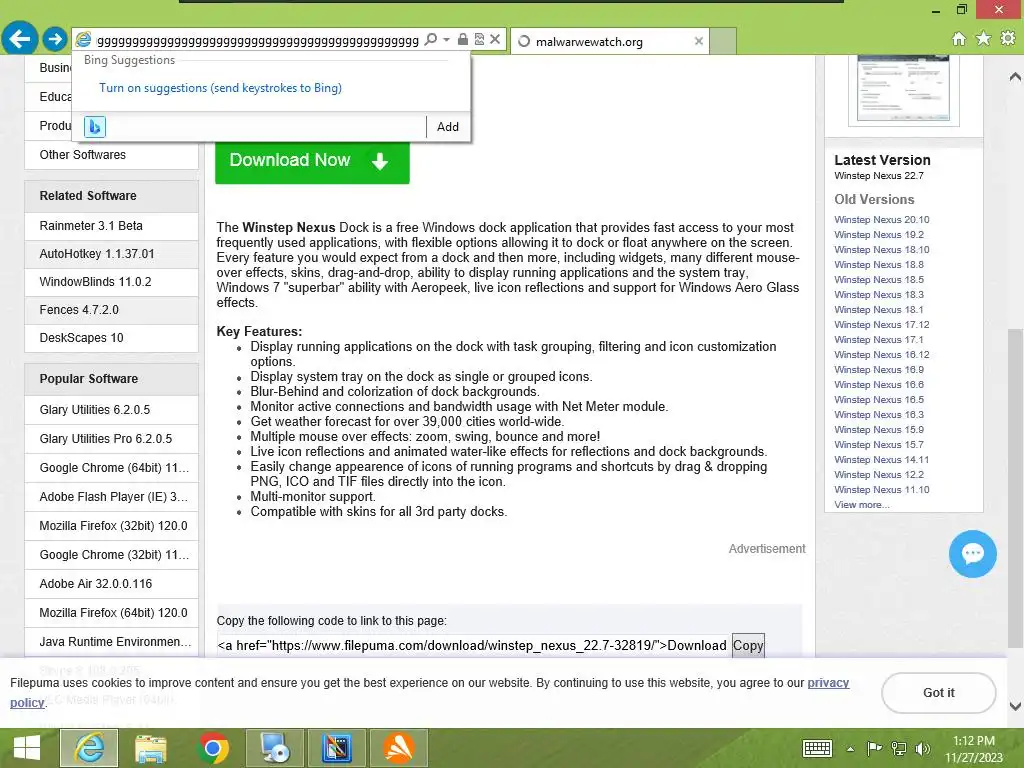Open network status tray icon
Viewport: 1024px width, 768px height.
click(x=899, y=748)
